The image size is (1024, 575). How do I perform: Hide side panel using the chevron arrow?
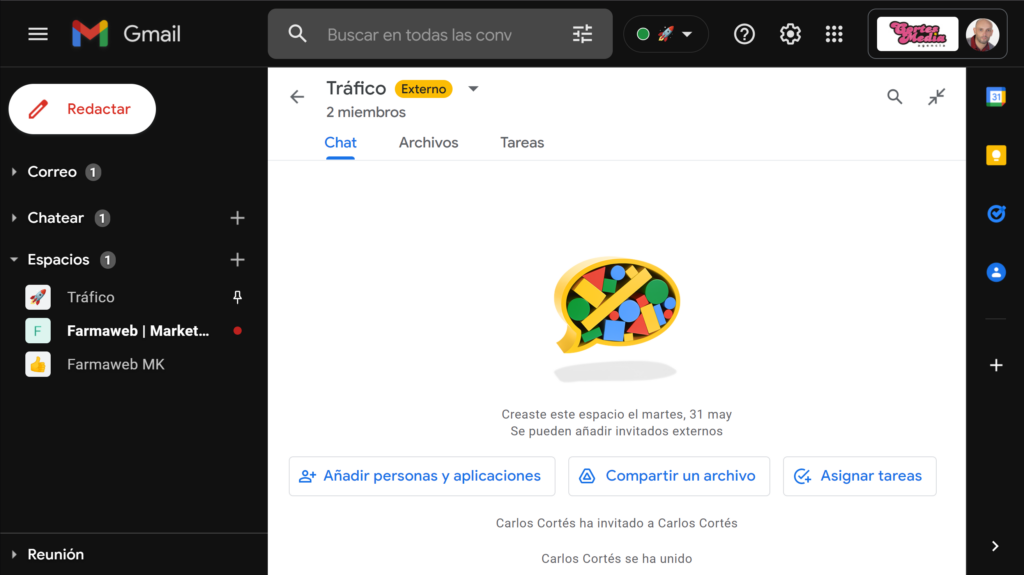(995, 546)
